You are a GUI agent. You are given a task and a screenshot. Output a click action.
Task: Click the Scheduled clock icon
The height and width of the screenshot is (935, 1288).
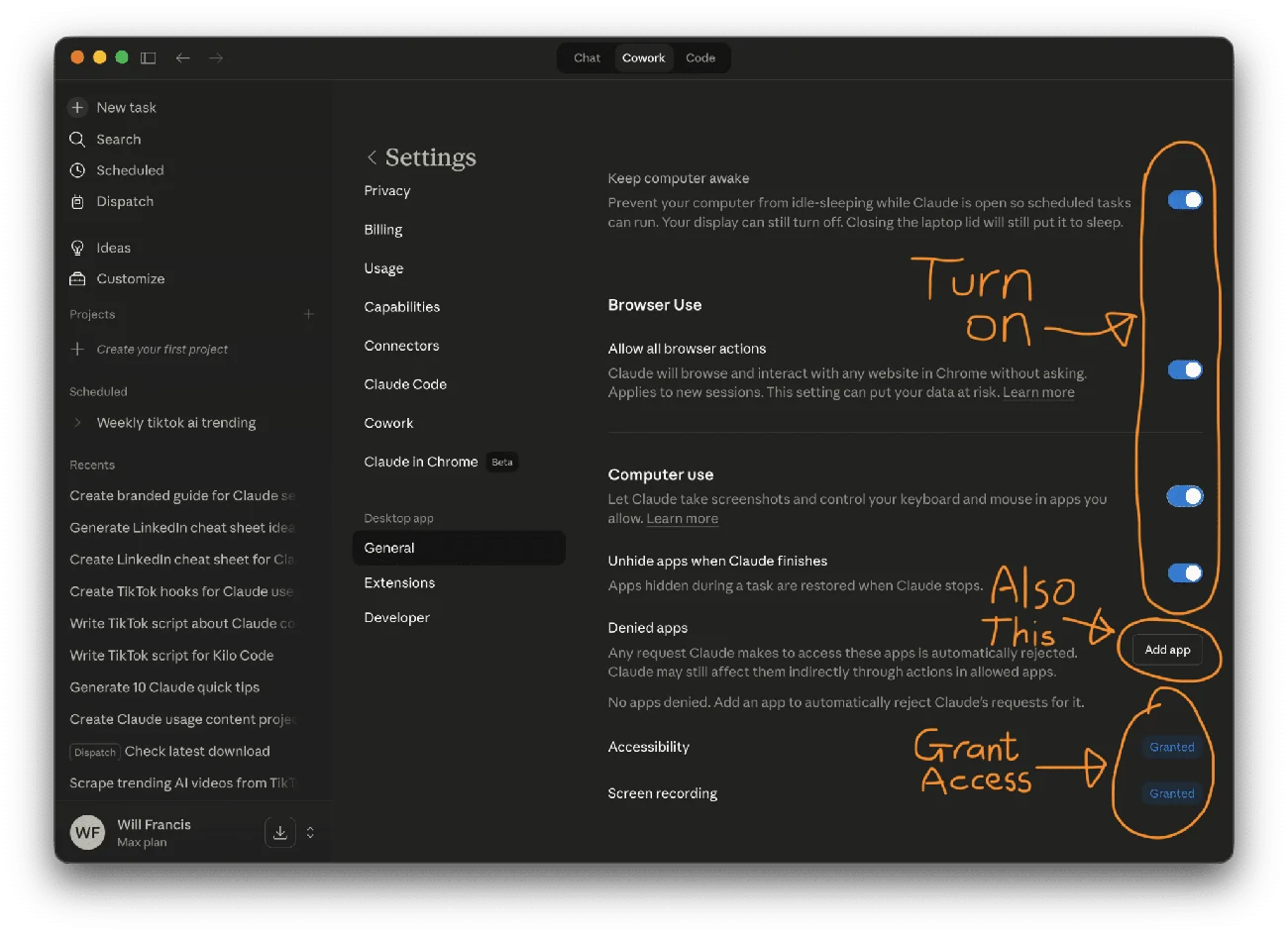coord(77,170)
